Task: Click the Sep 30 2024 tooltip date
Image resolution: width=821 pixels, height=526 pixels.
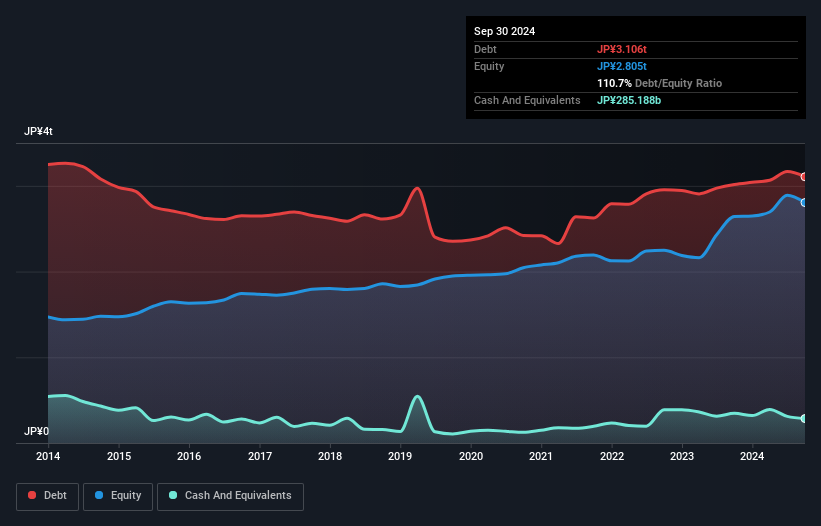Action: 504,31
